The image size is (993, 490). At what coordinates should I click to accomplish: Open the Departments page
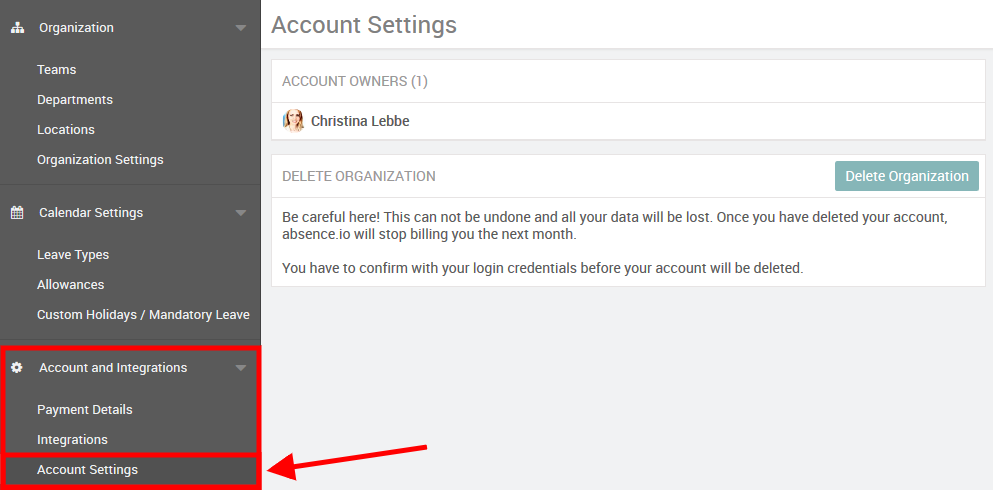tap(75, 100)
